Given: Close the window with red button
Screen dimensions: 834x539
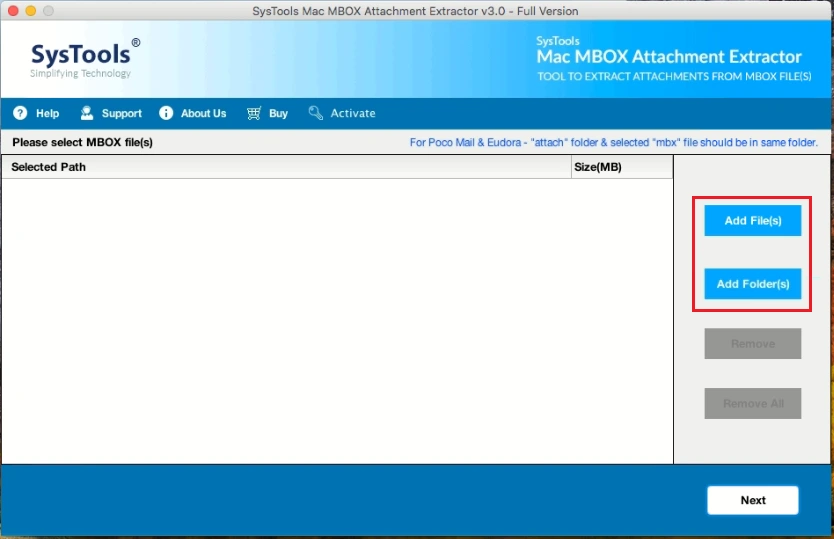Looking at the screenshot, I should (13, 11).
